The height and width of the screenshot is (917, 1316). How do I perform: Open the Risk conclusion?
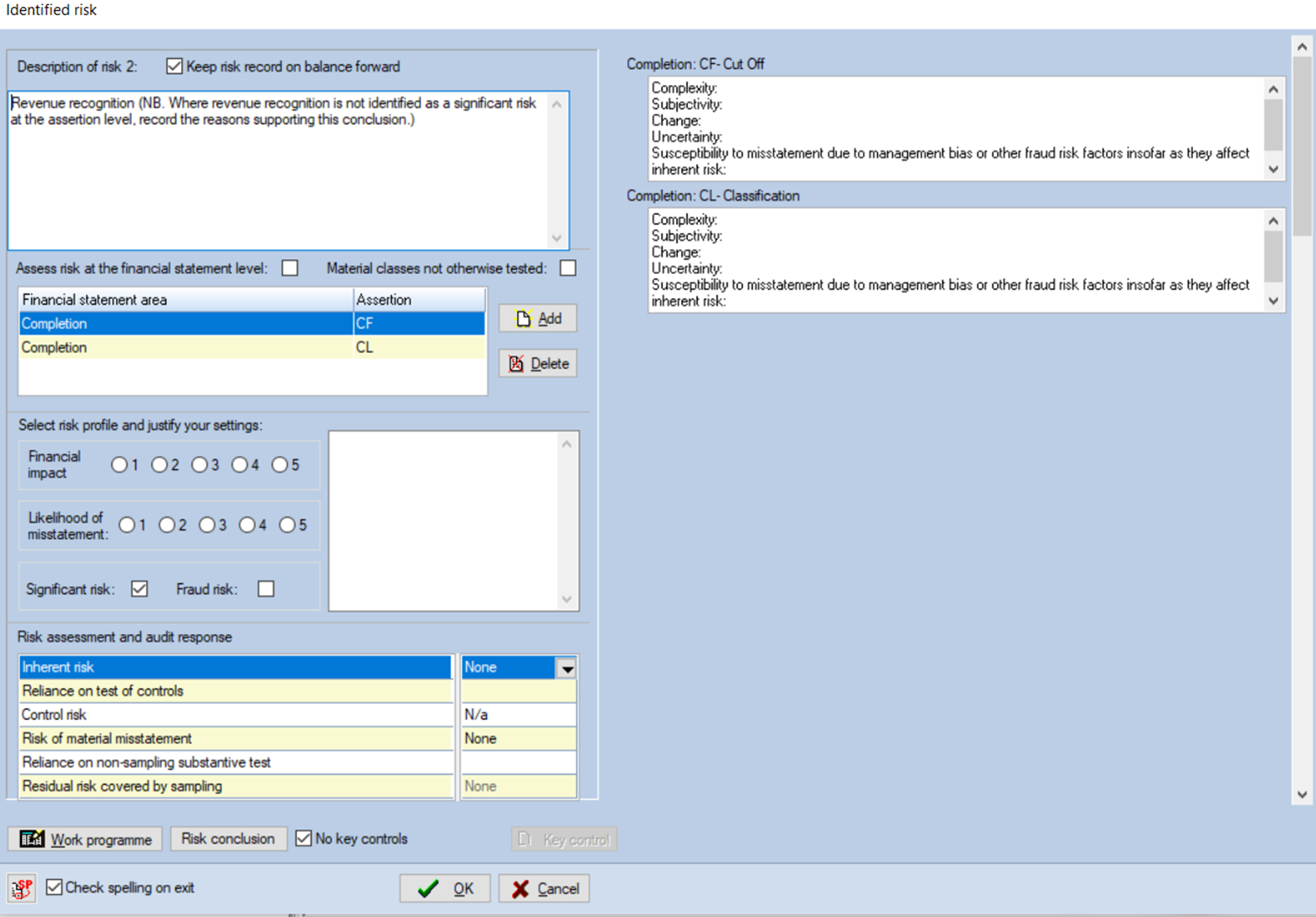(x=228, y=839)
